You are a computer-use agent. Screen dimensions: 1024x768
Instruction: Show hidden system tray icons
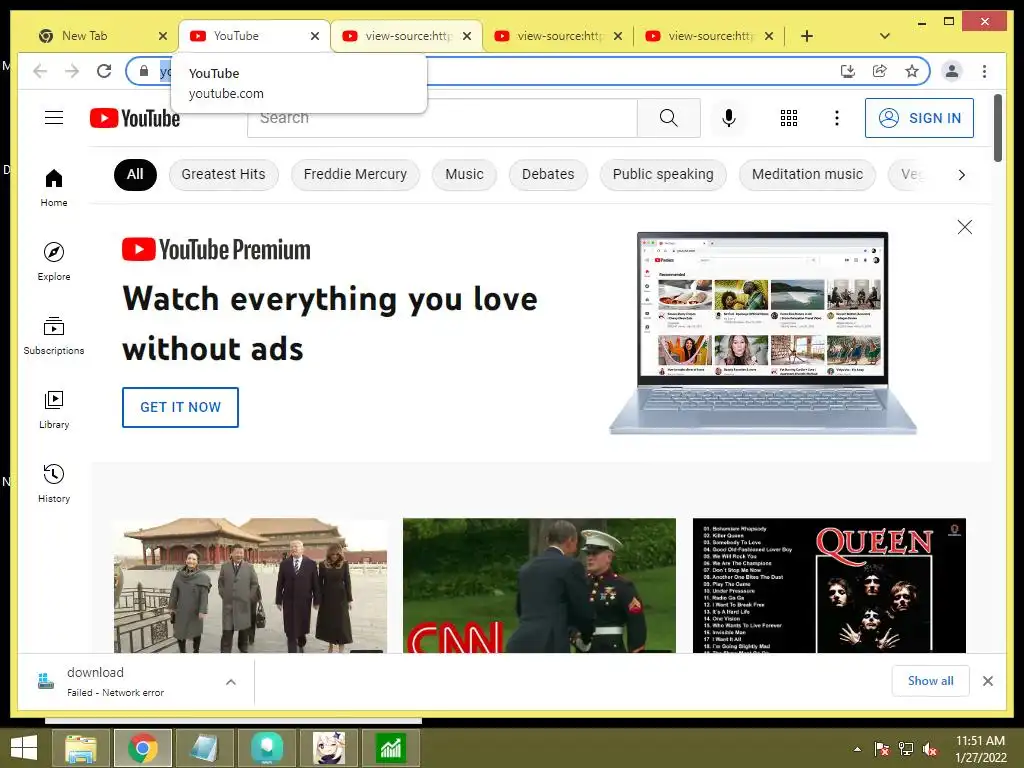[857, 749]
